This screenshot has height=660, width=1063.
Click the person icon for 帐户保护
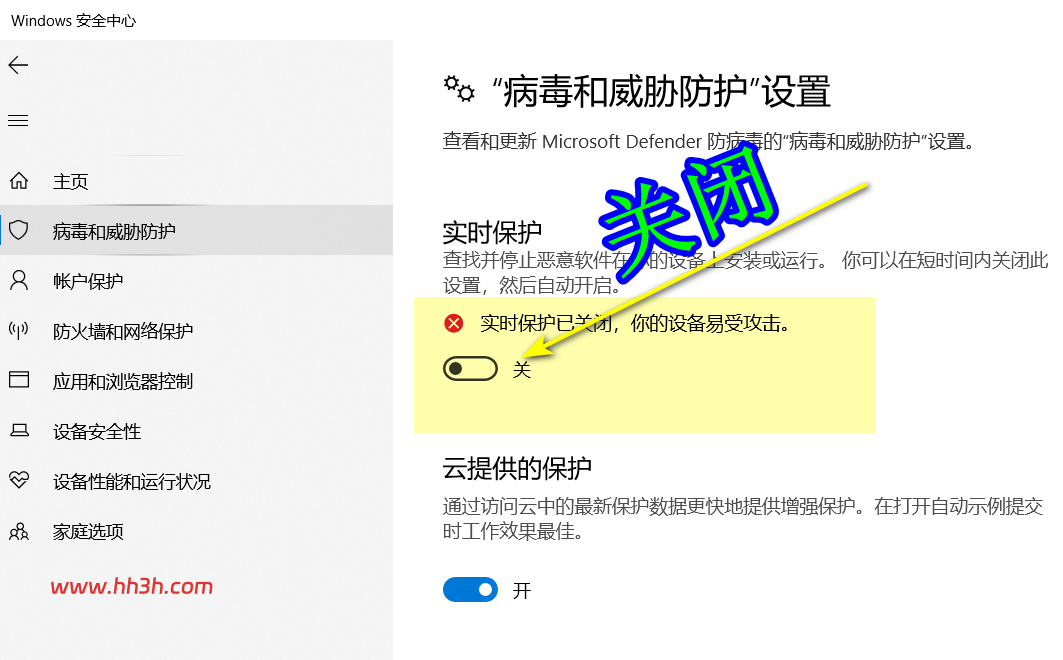click(x=19, y=281)
